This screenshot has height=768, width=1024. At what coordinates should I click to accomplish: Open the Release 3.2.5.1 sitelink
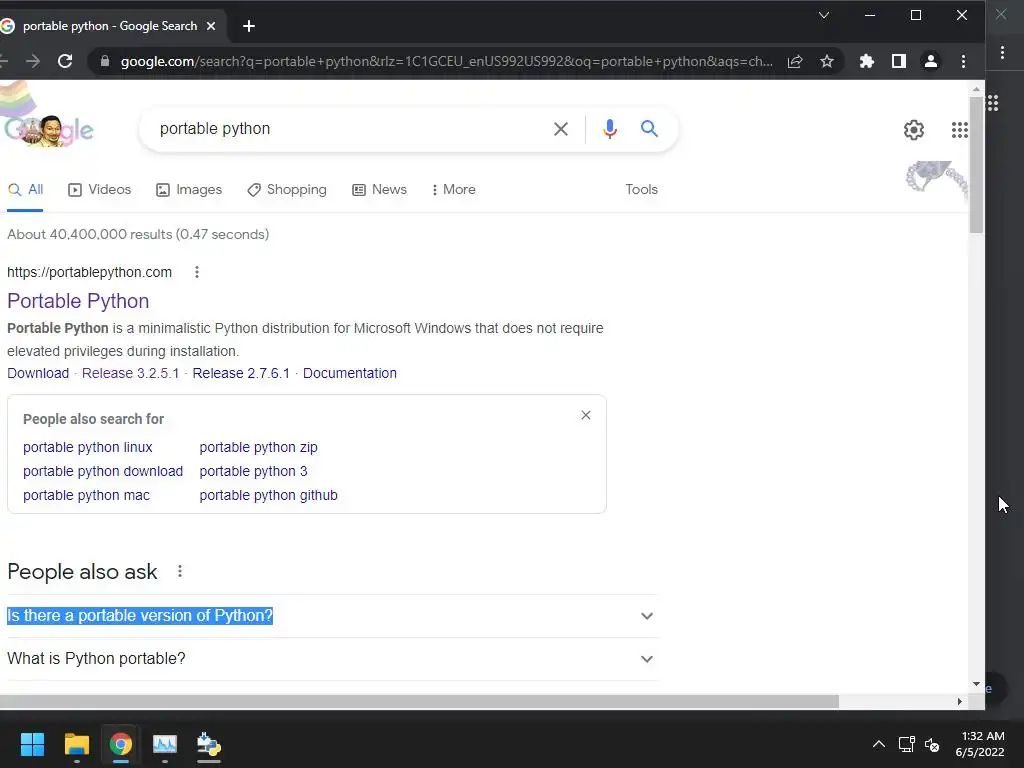click(x=131, y=374)
